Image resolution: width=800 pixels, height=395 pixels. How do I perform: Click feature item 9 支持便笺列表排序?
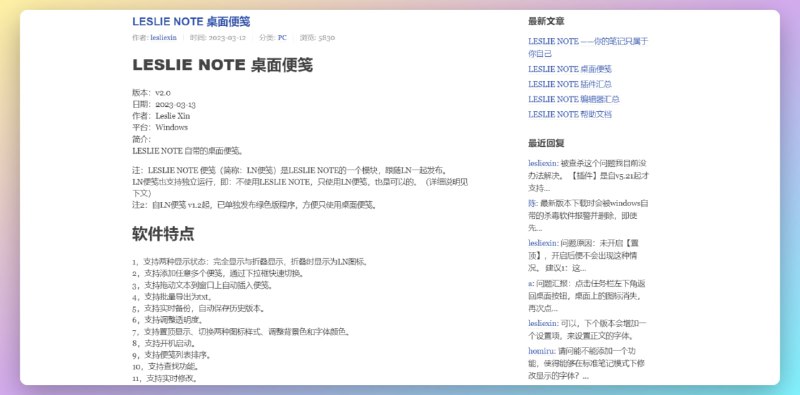(172, 355)
